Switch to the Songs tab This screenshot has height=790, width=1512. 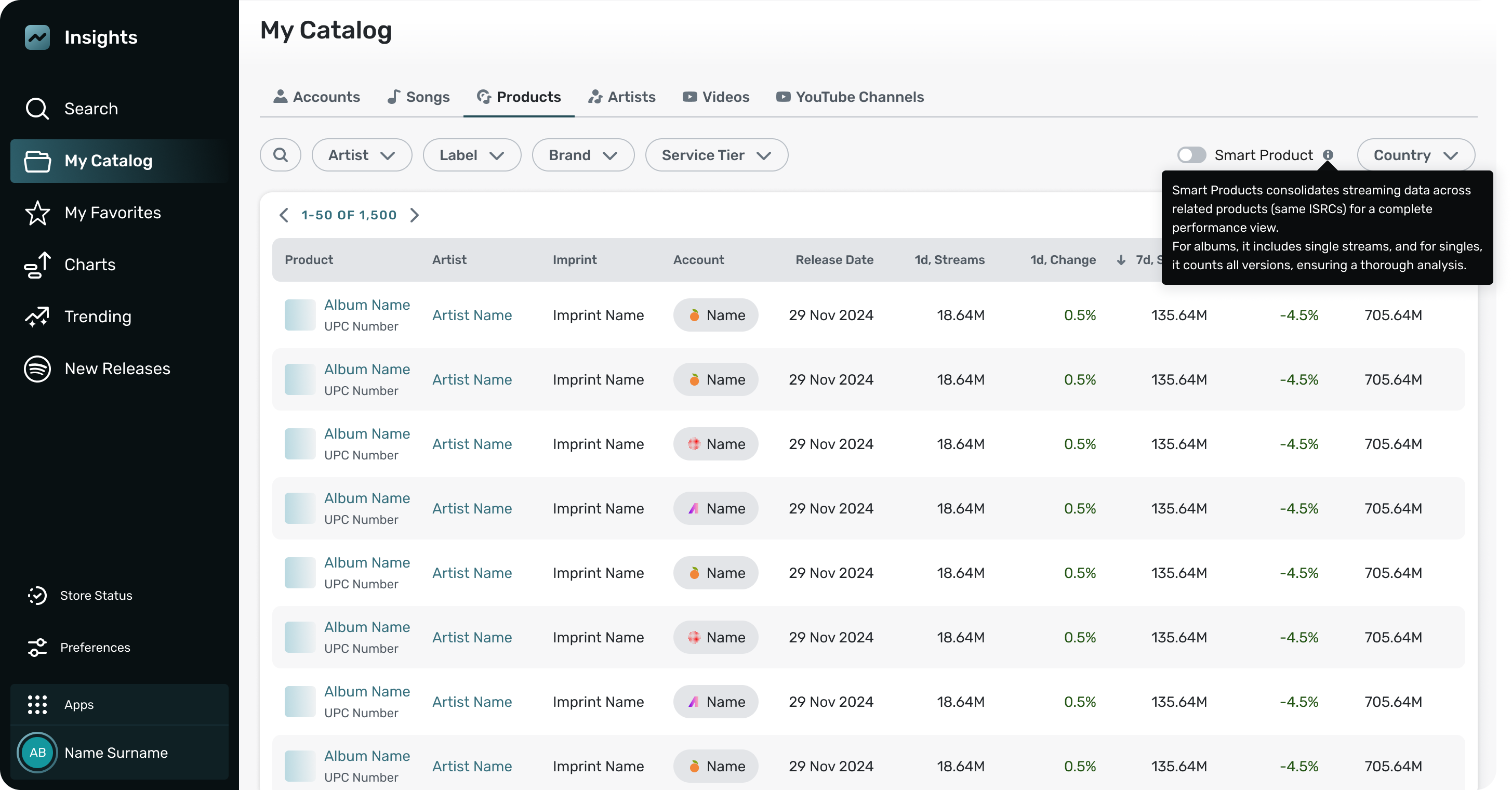[418, 97]
